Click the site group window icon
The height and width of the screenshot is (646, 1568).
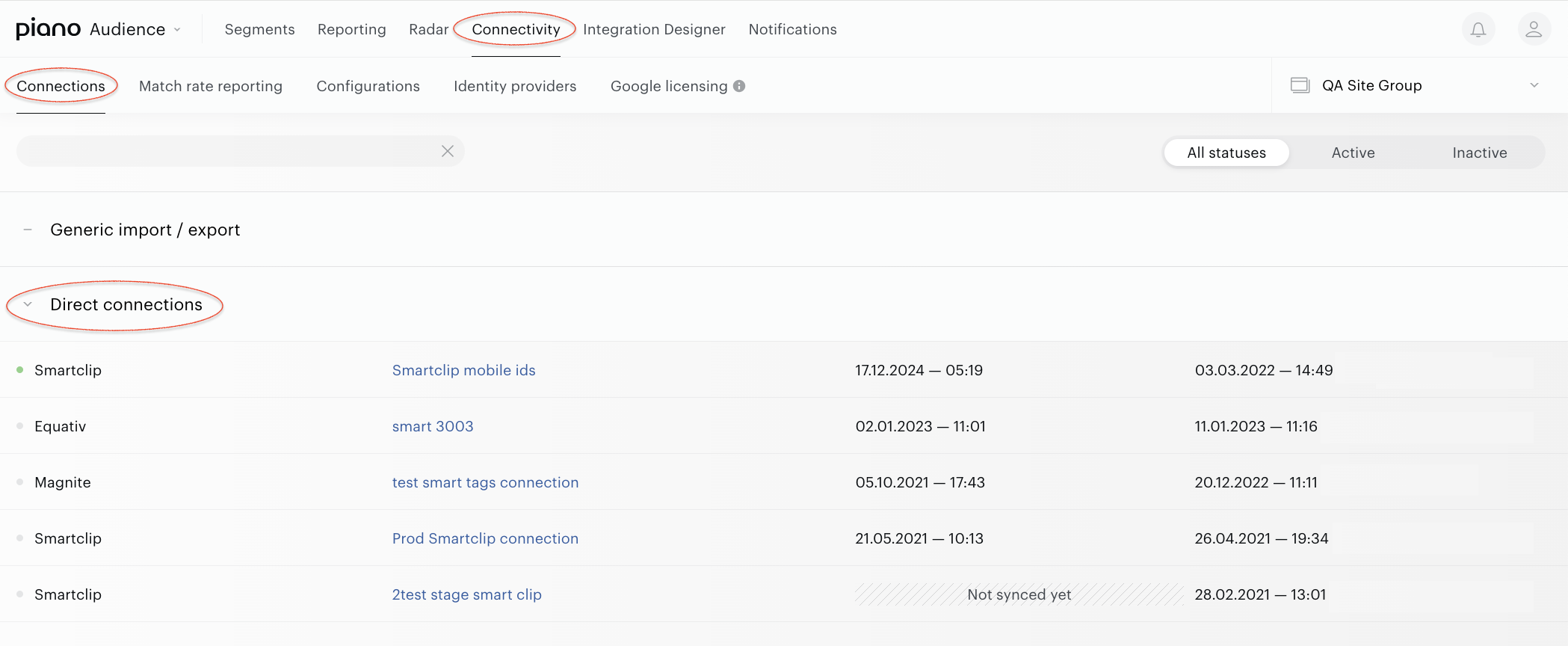click(x=1300, y=85)
